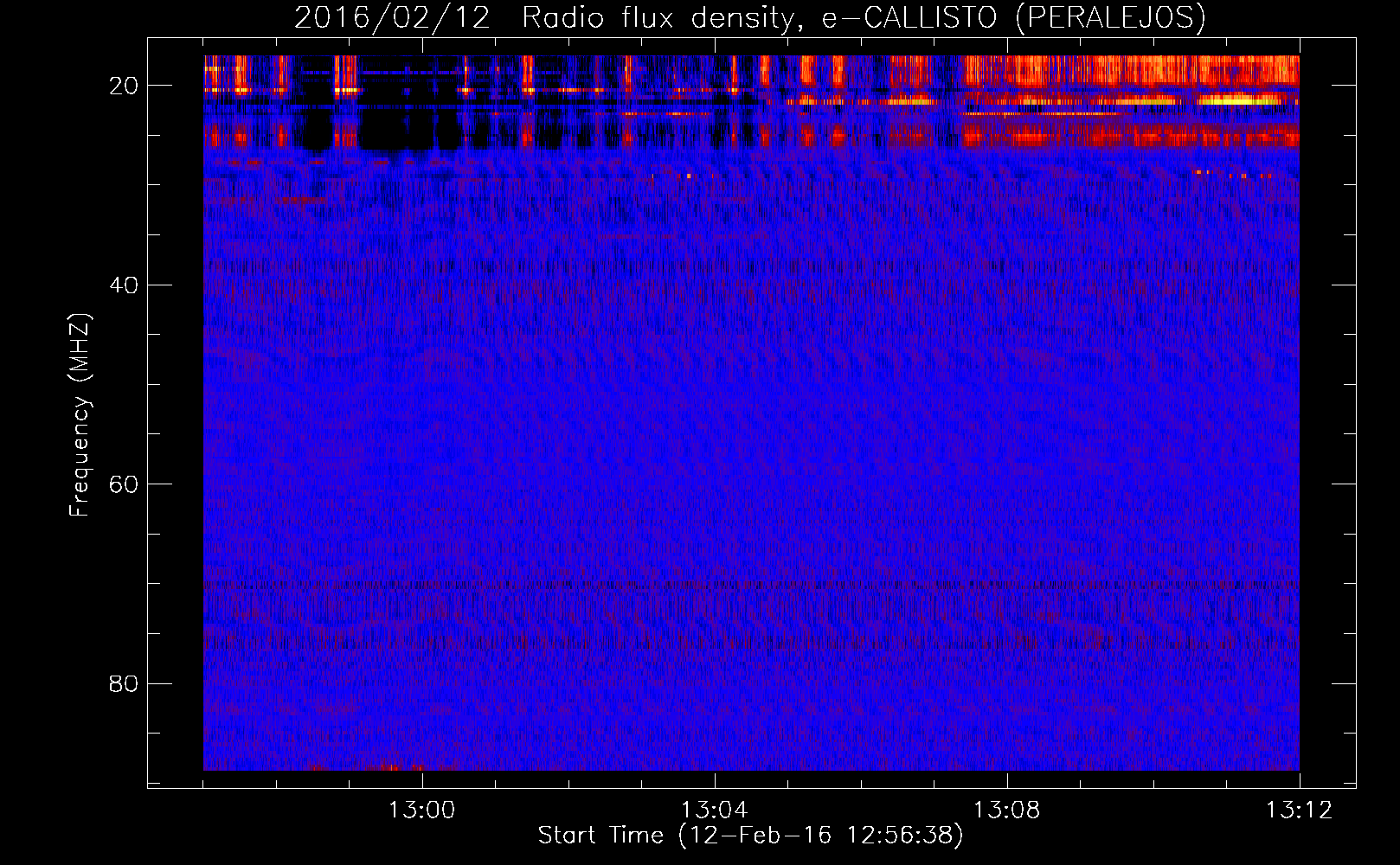Click the "Start Time (12-Feb-16 12:56:38)" label
The image size is (1400, 865).
coord(750,836)
